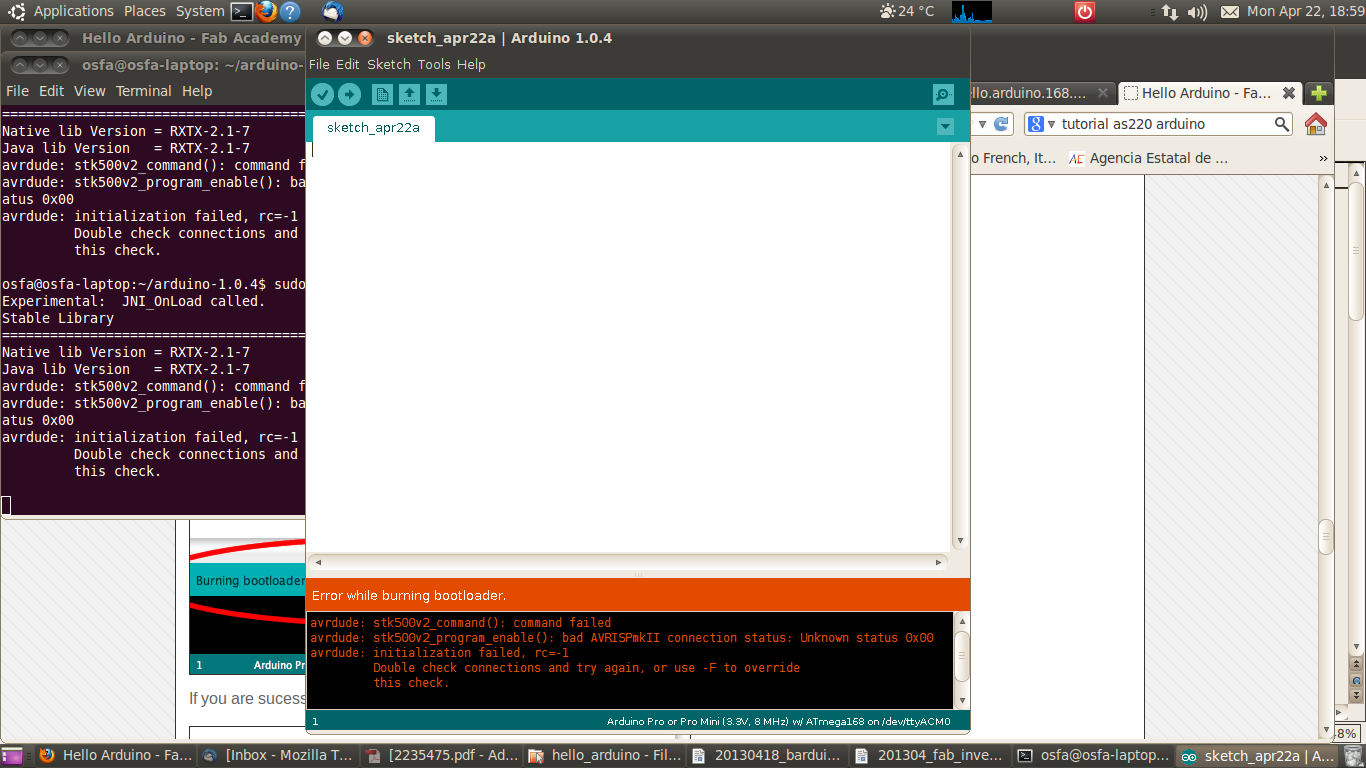Create a new sketch with New icon
Viewport: 1366px width, 768px height.
click(382, 94)
